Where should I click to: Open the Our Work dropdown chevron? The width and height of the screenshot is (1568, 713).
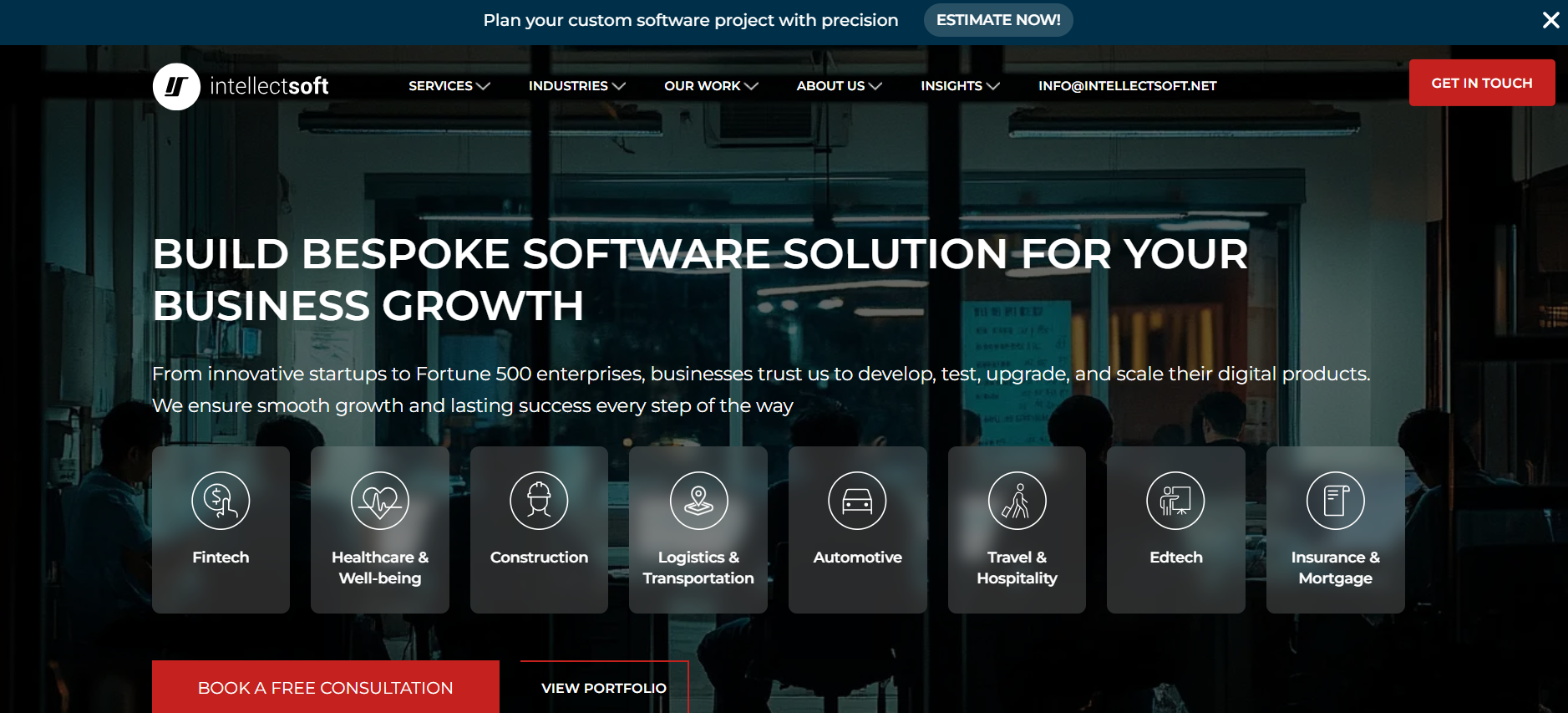(x=751, y=86)
